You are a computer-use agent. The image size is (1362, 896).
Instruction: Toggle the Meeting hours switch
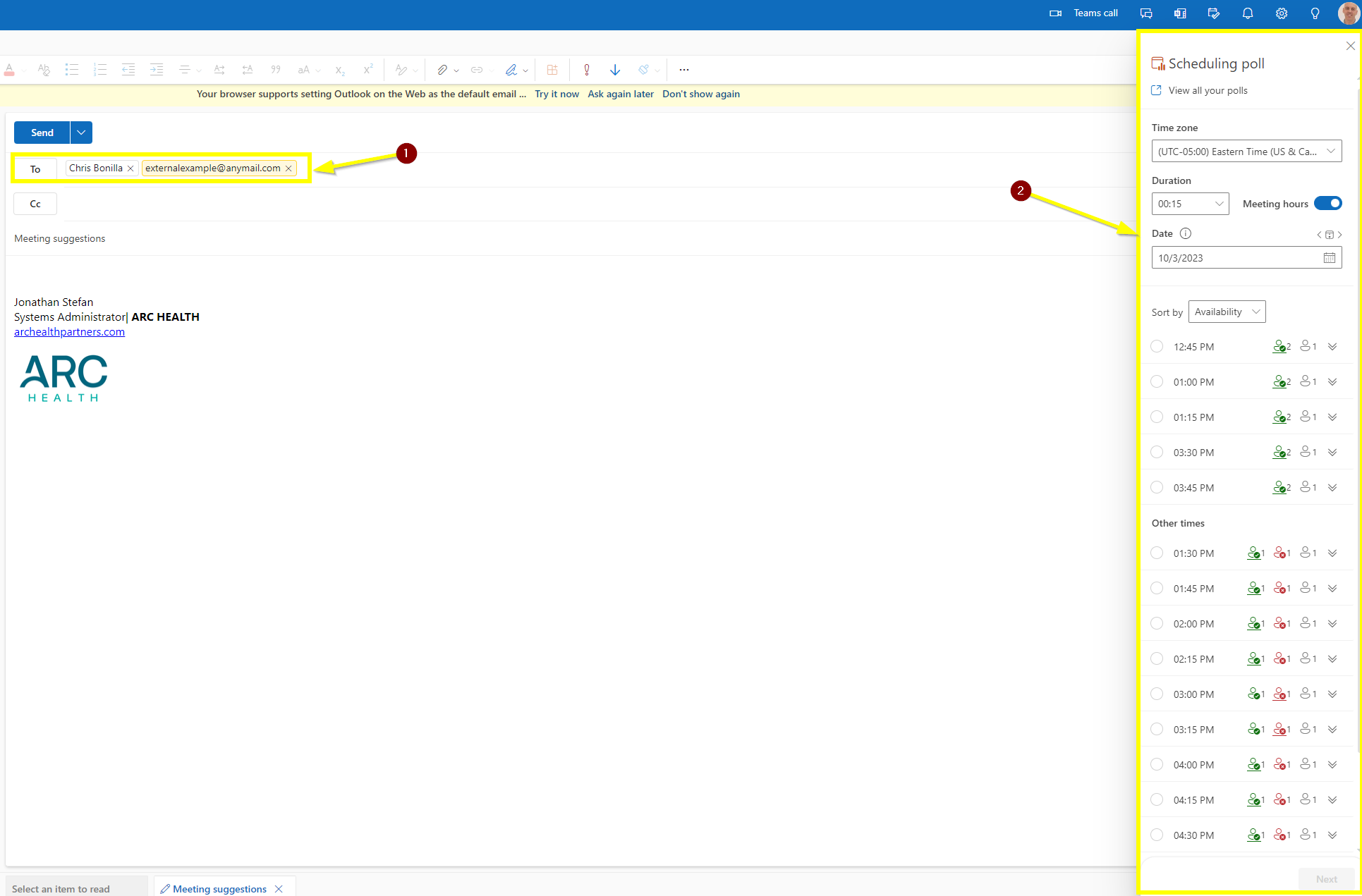point(1328,204)
